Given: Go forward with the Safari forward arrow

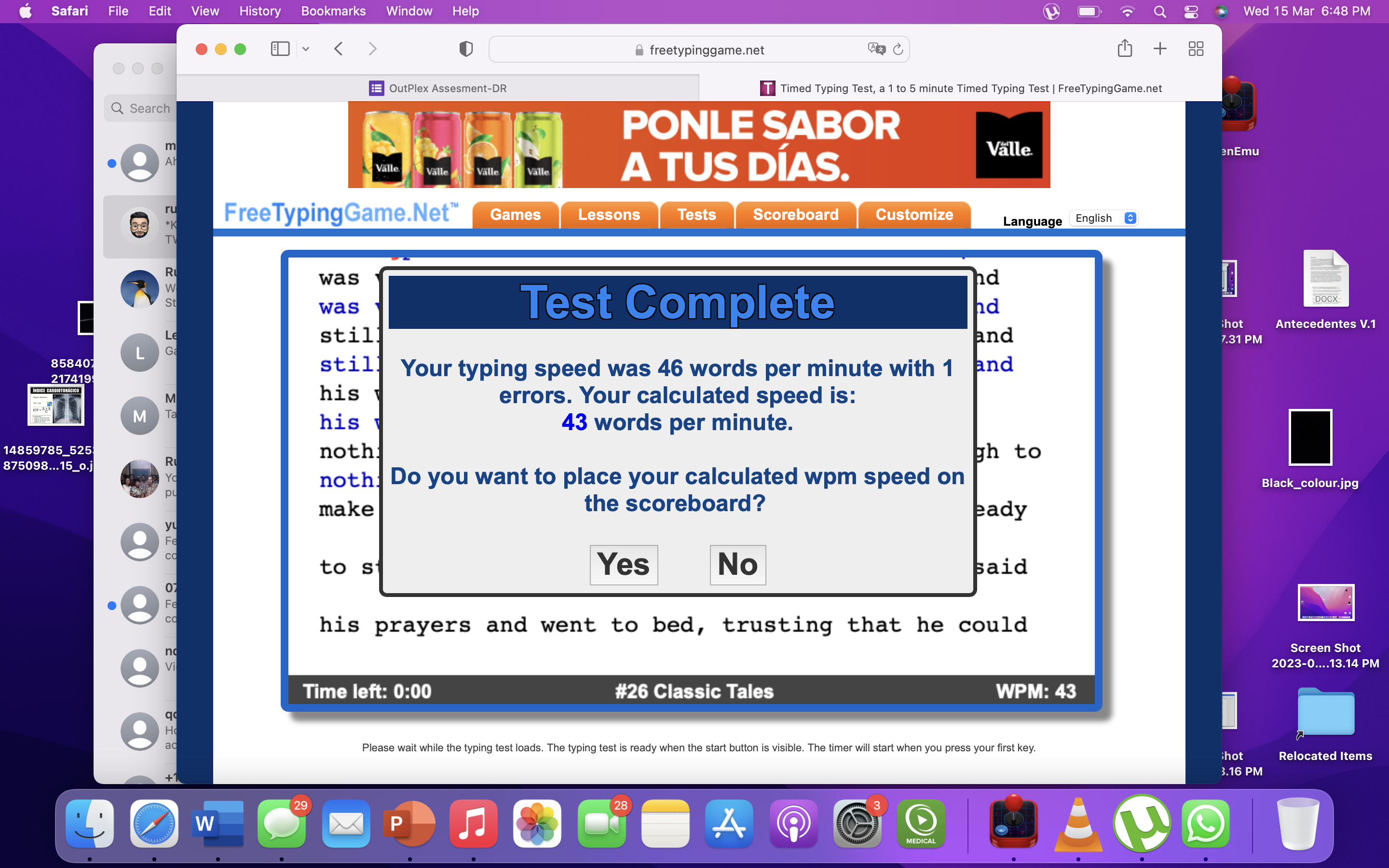Looking at the screenshot, I should coord(372,49).
